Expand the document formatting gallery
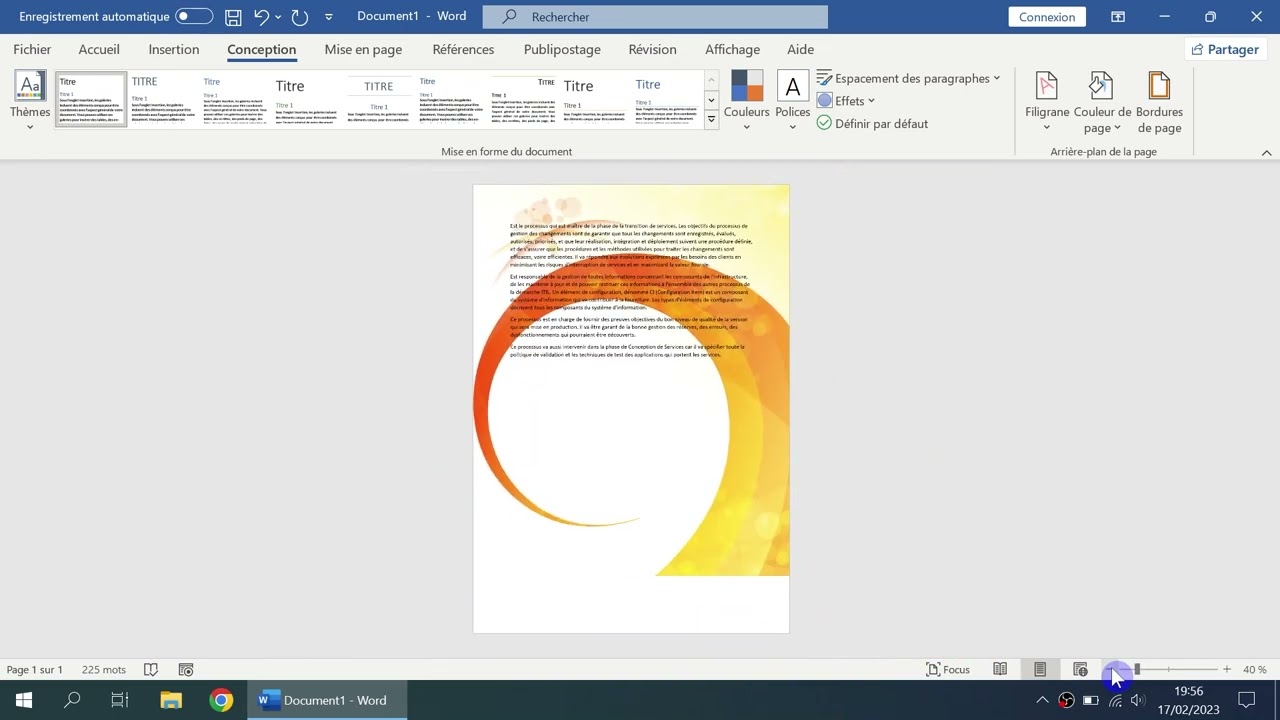 (712, 120)
